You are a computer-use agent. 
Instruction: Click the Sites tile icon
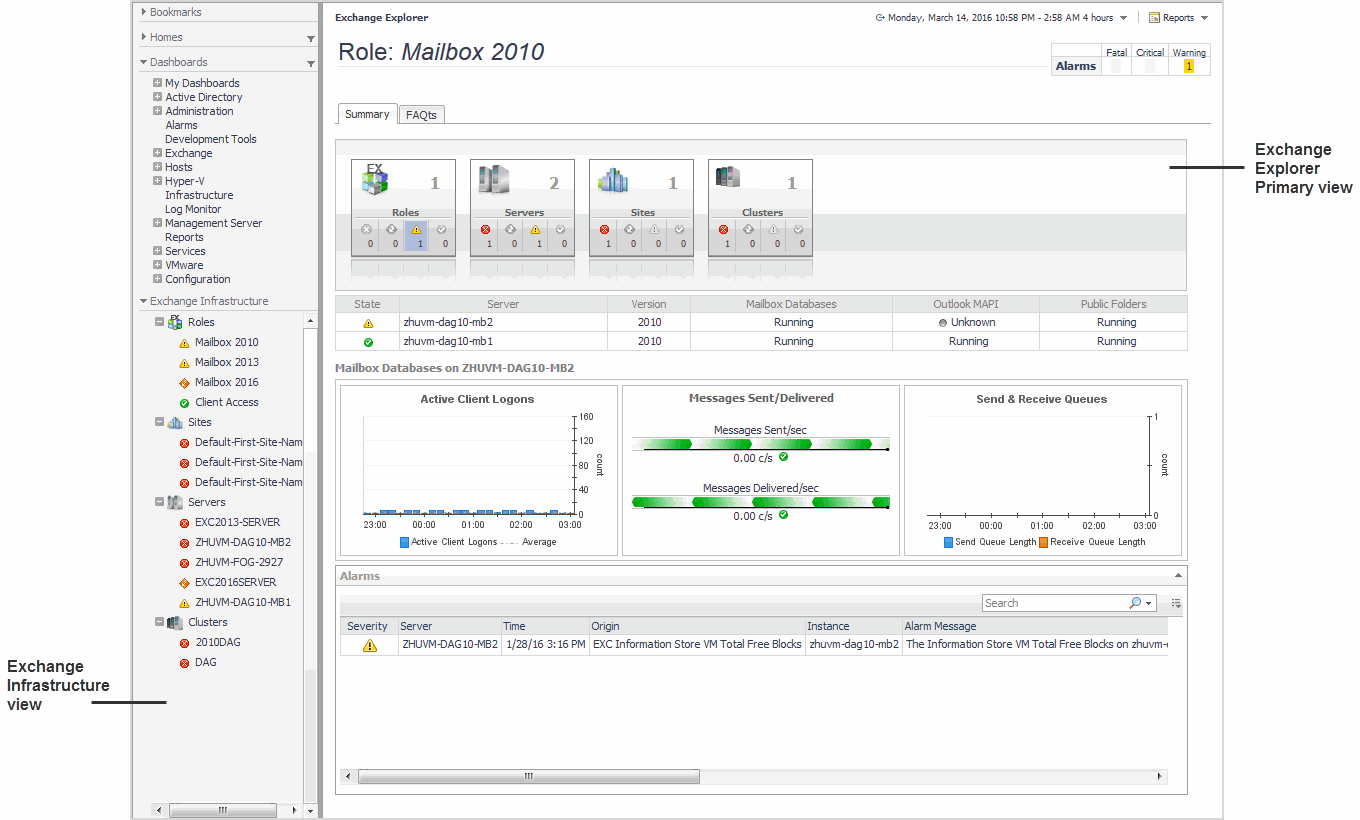pos(613,180)
